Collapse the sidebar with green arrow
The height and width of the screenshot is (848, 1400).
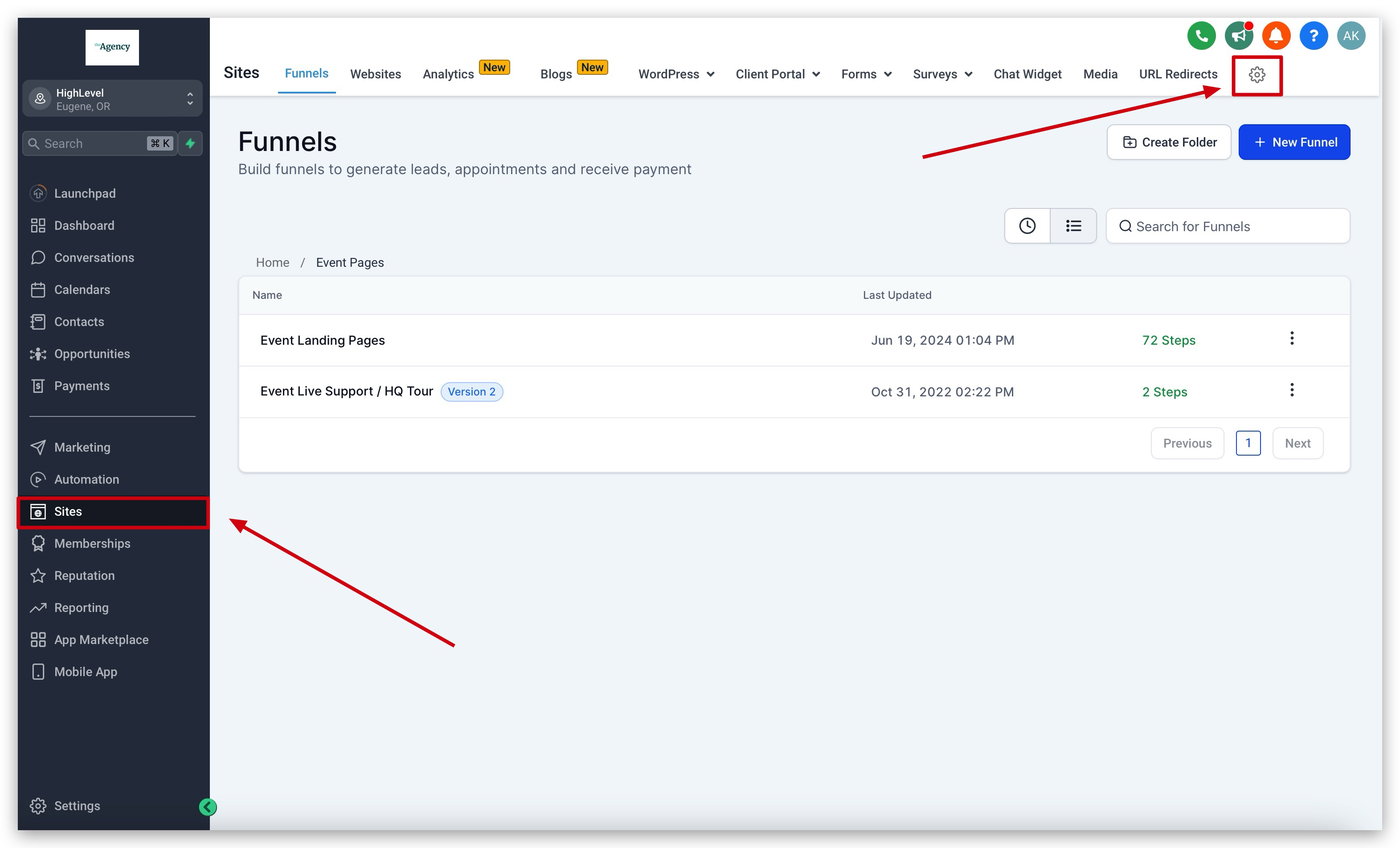(x=208, y=807)
